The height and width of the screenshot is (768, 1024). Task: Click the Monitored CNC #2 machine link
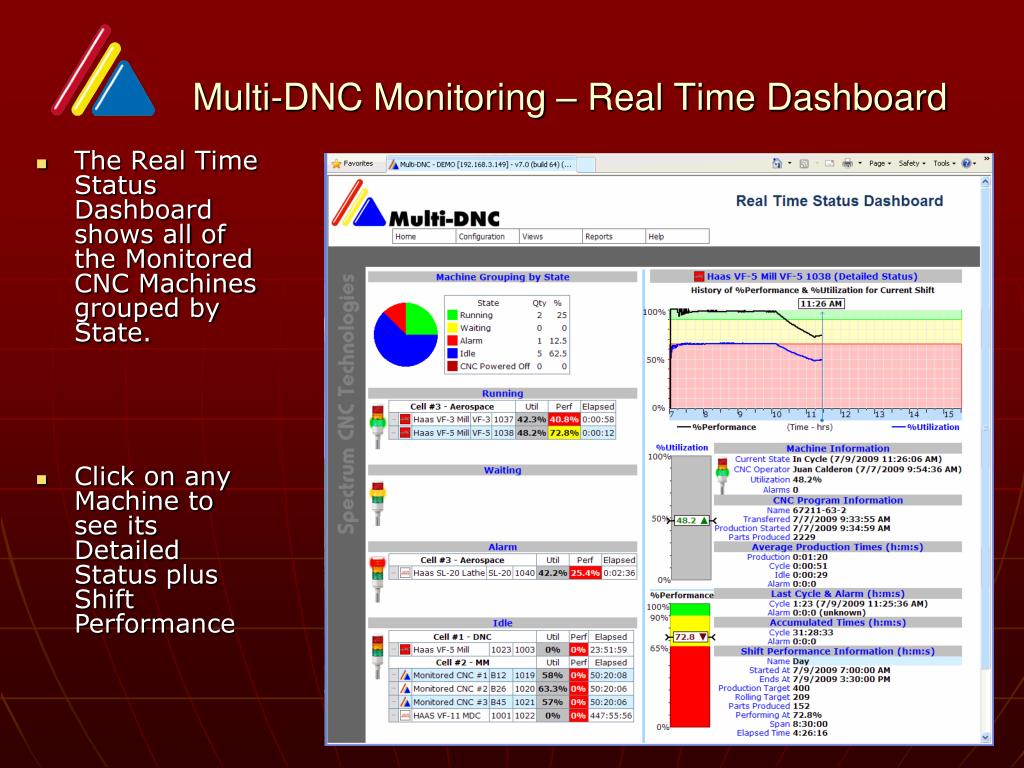(450, 688)
